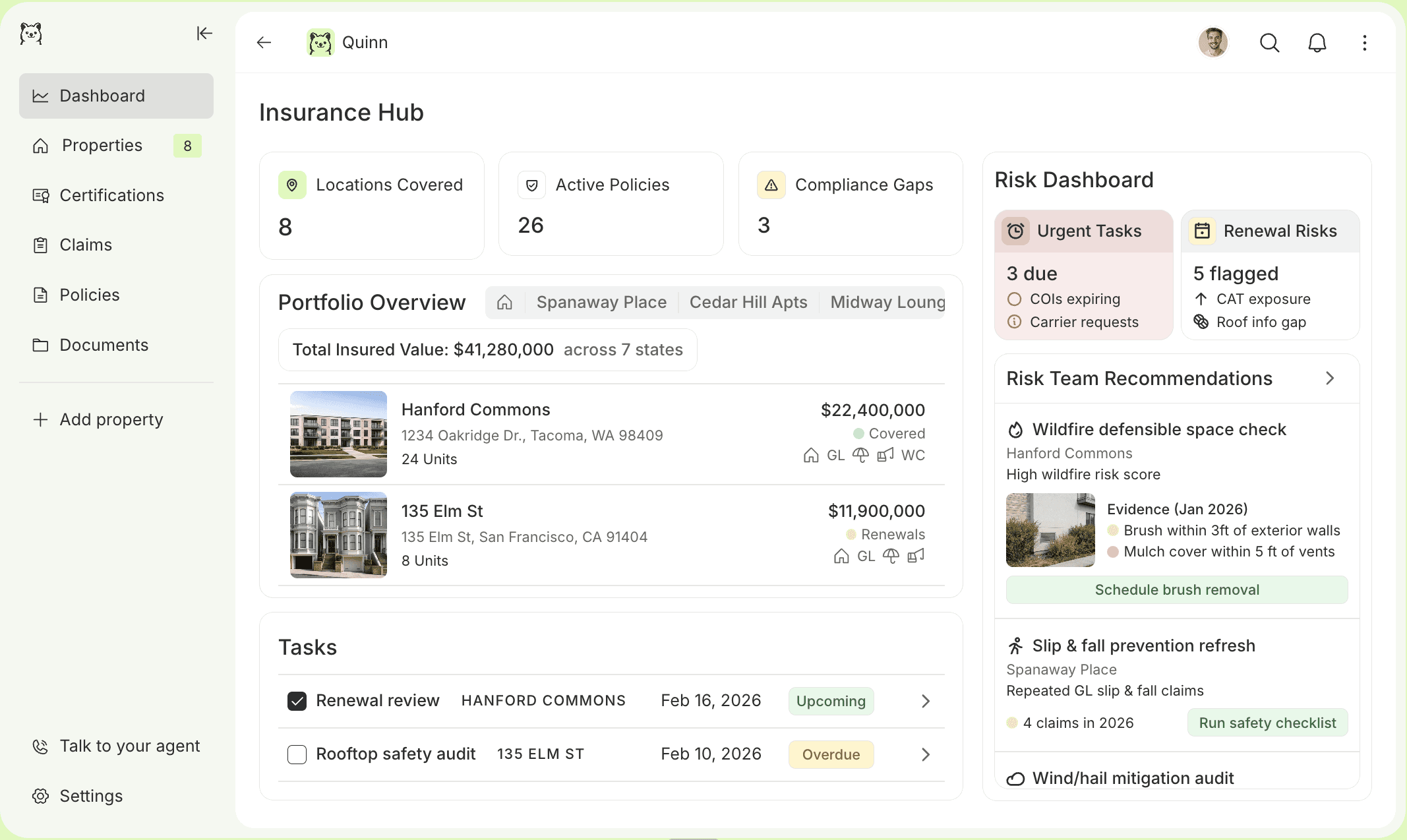The width and height of the screenshot is (1407, 840).
Task: Select the COIs expiring radio circle
Action: (1014, 299)
